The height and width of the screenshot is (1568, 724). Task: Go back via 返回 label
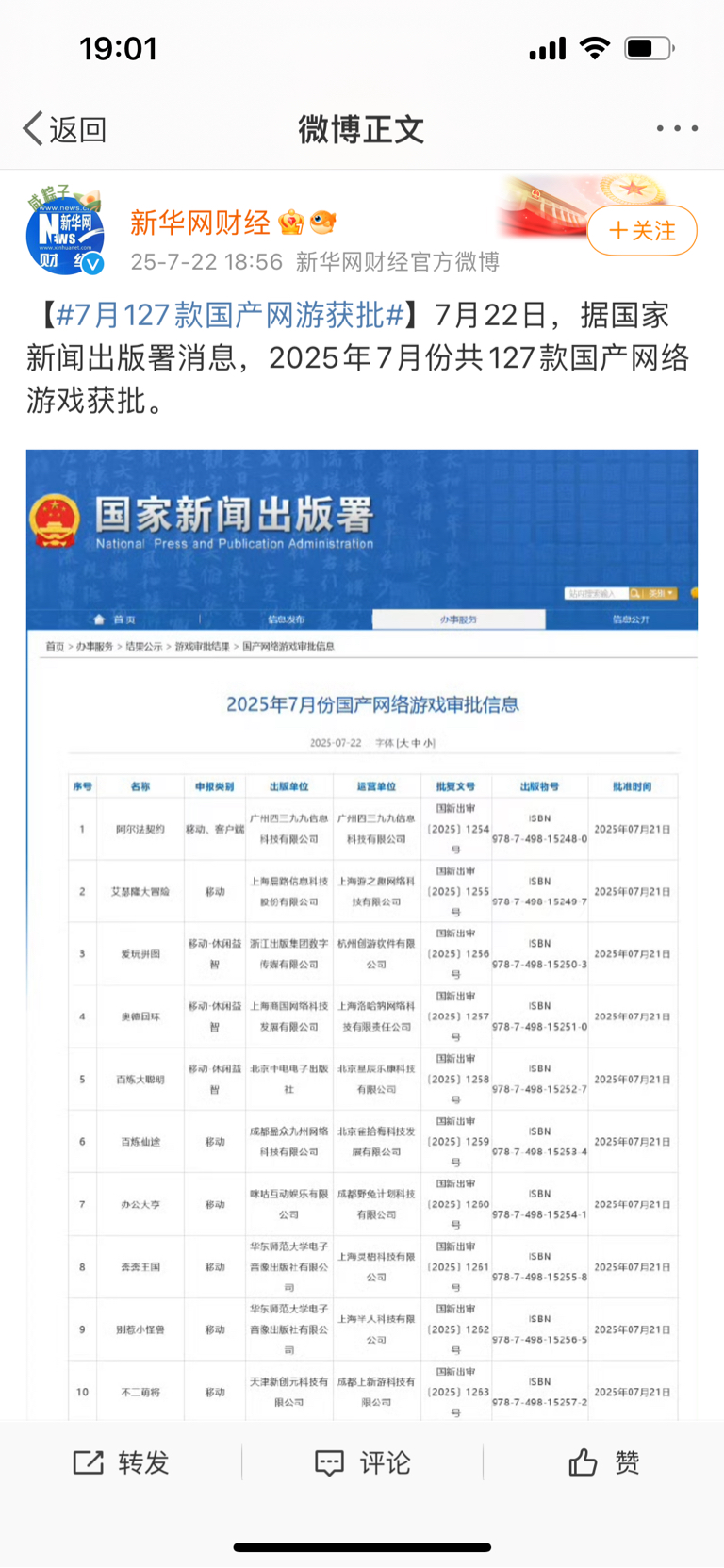click(77, 129)
